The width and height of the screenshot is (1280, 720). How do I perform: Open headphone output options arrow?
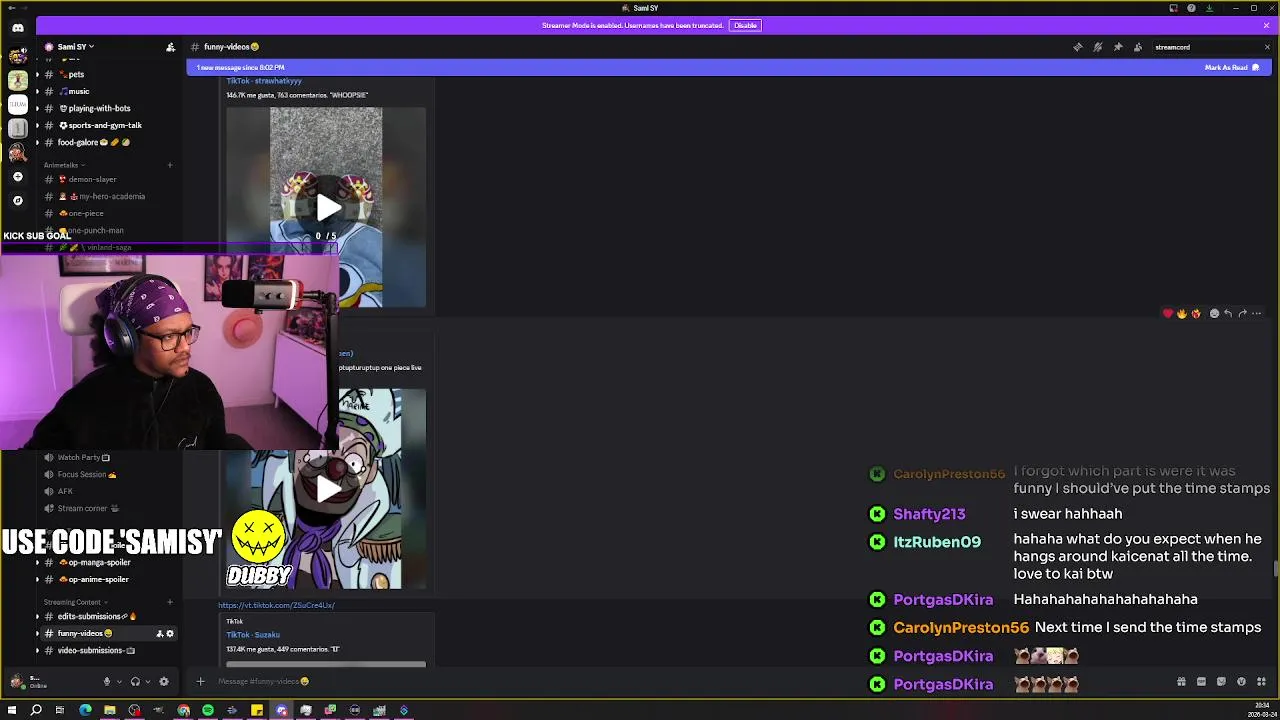[x=146, y=682]
